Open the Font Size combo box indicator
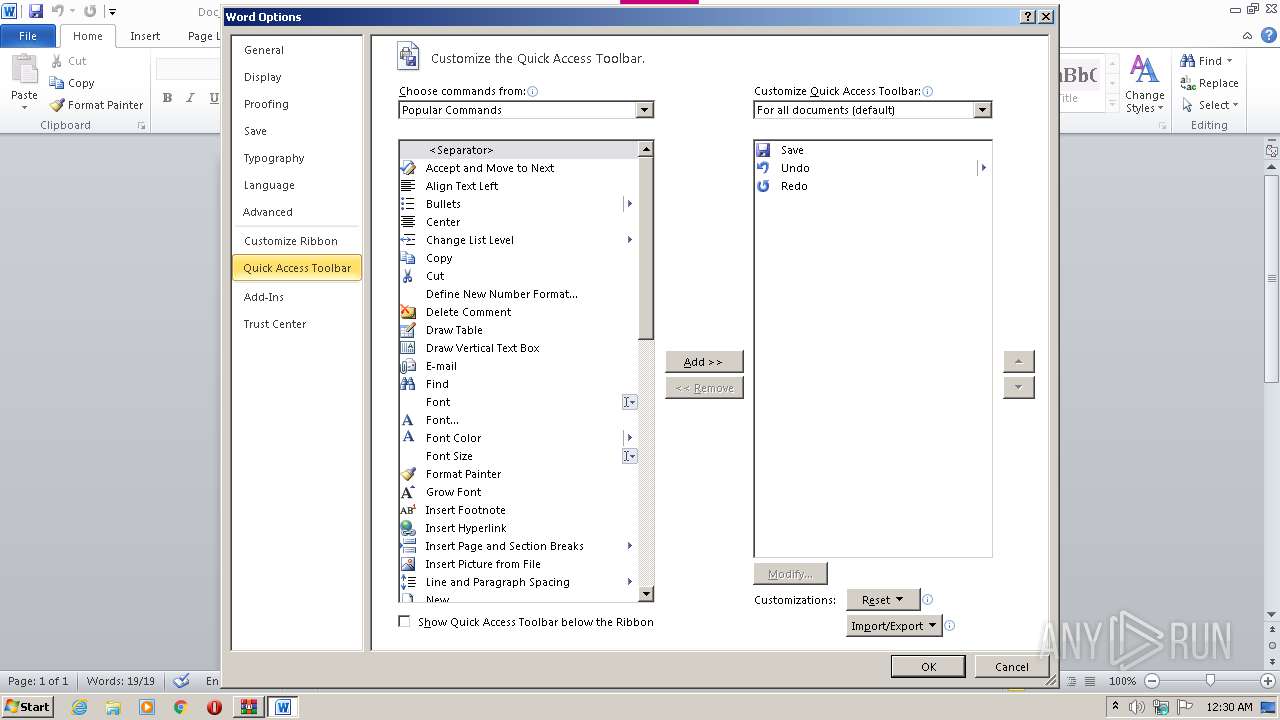Viewport: 1280px width, 720px height. 630,456
